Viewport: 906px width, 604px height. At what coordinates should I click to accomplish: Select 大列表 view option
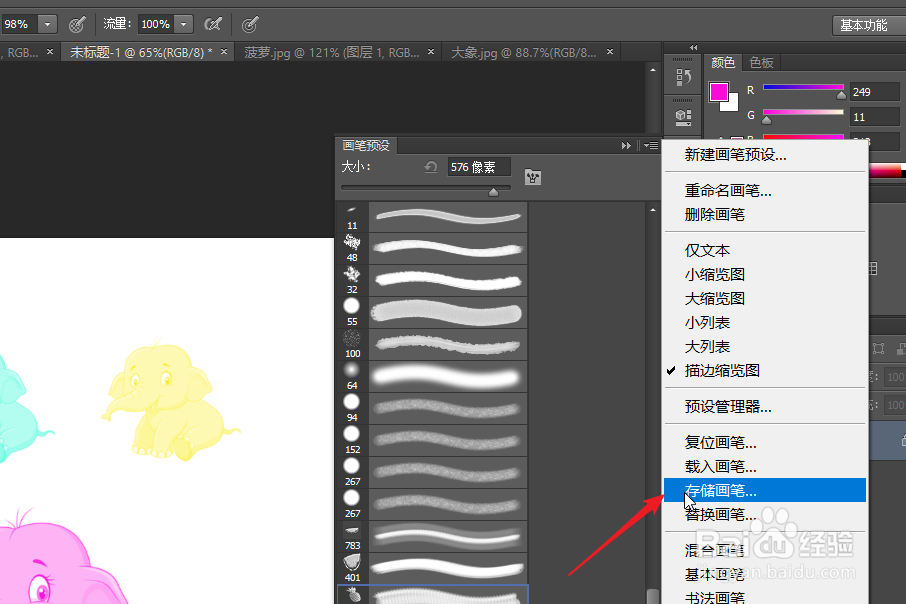coord(764,347)
